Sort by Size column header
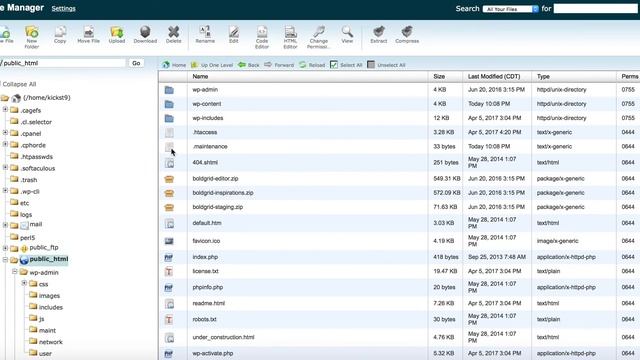Image resolution: width=640 pixels, height=360 pixels. pyautogui.click(x=439, y=76)
